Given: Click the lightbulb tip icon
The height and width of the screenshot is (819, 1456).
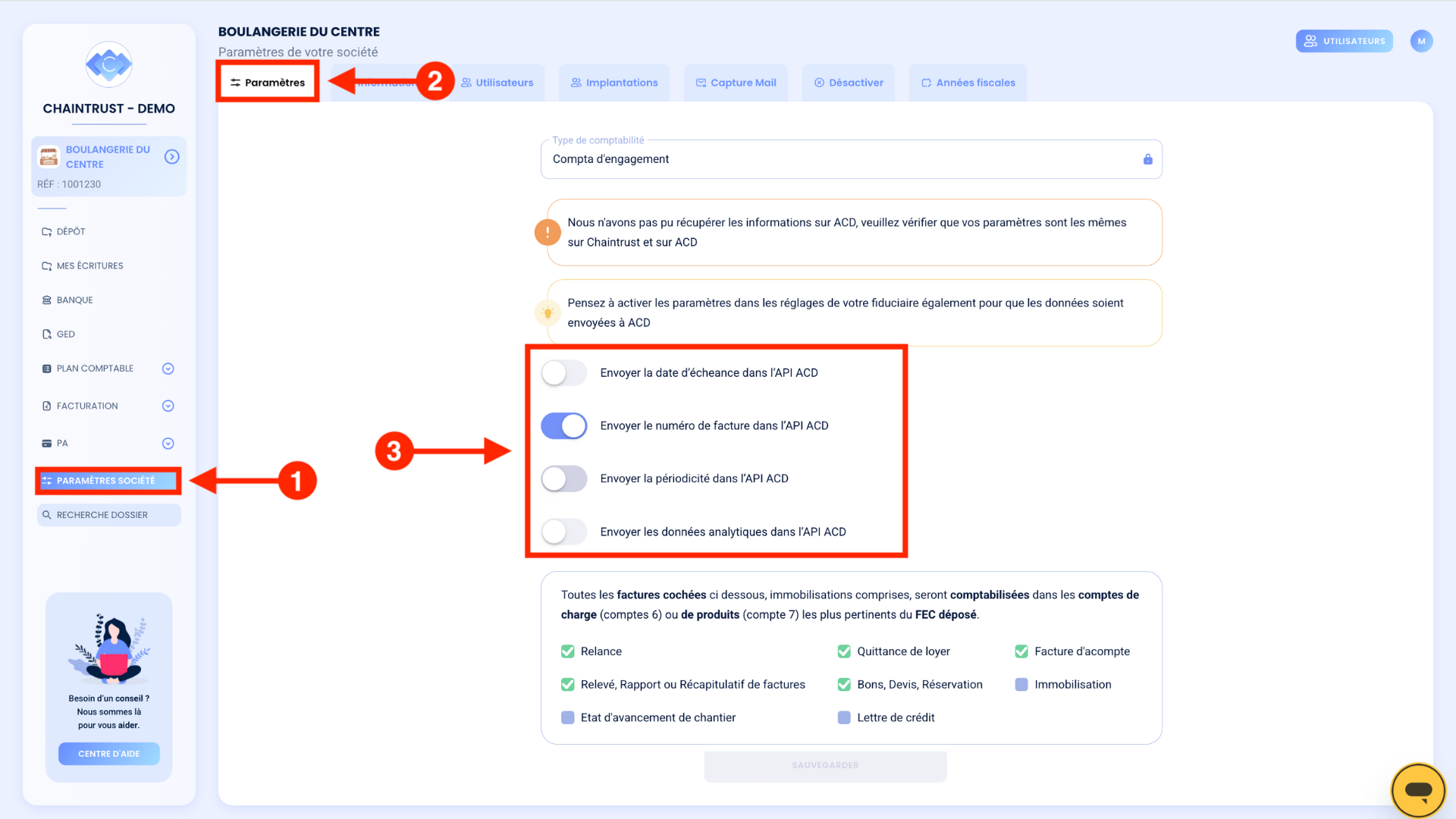Looking at the screenshot, I should point(548,312).
